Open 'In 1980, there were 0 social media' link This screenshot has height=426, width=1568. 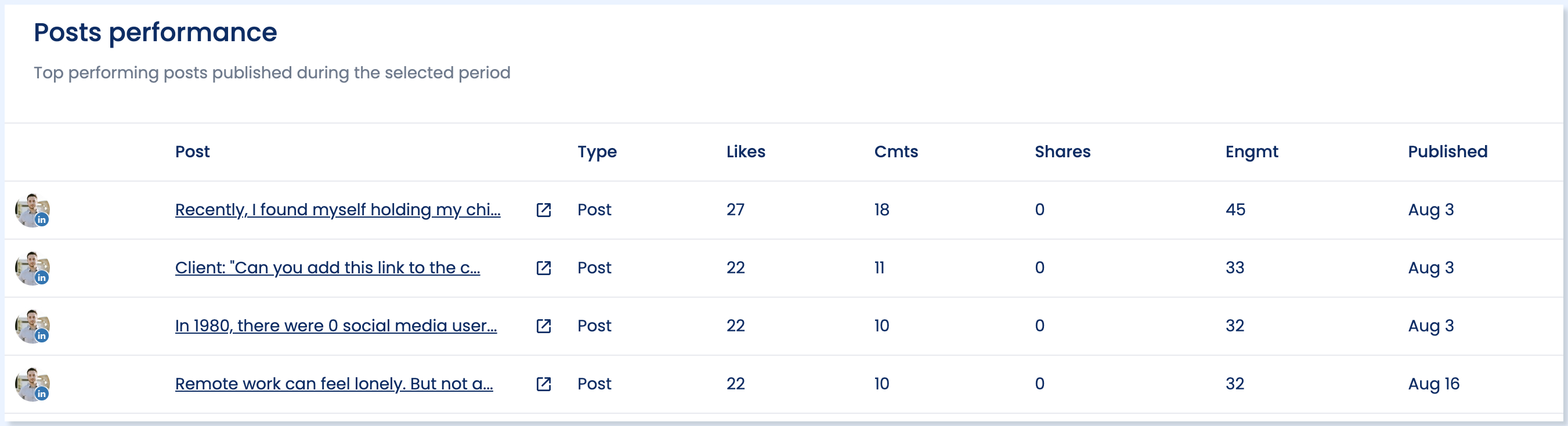[336, 326]
